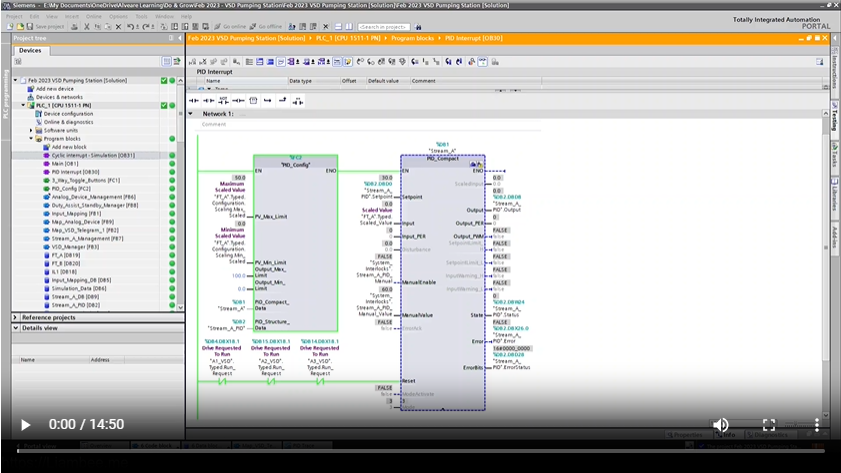Insert a normally open contact
Screen dimensions: 841x473
coord(194,100)
